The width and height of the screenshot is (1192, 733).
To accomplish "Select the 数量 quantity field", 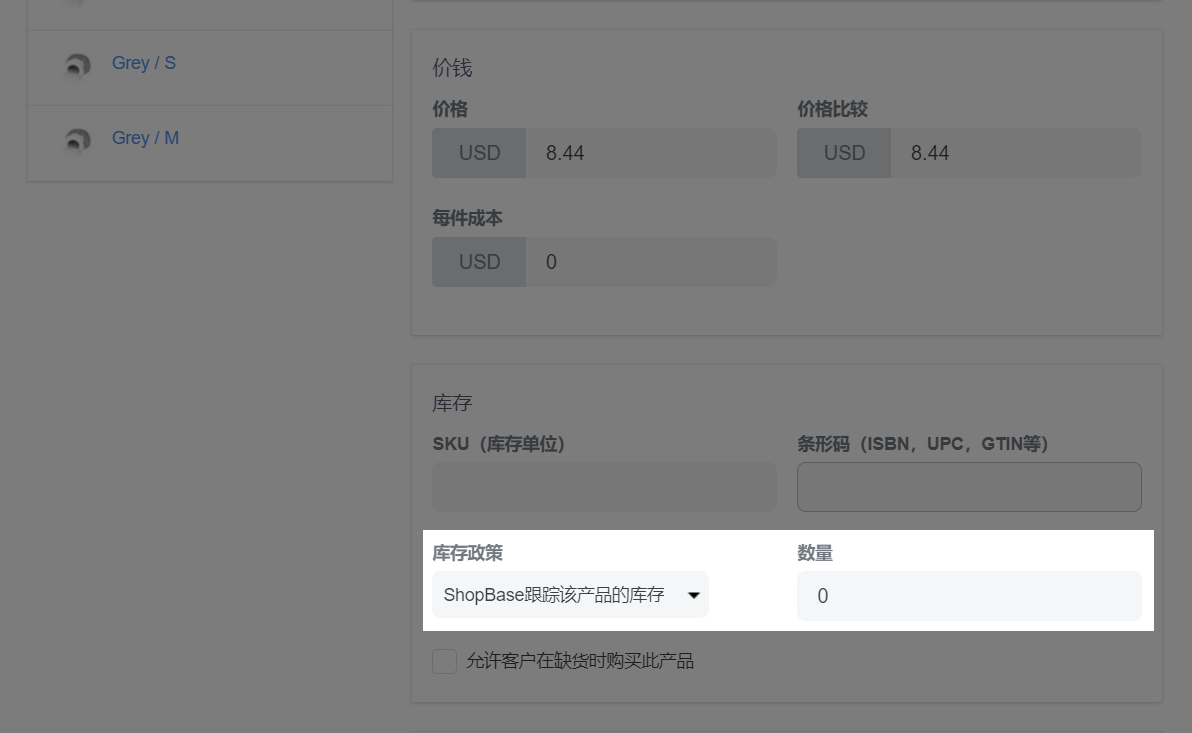I will [969, 596].
